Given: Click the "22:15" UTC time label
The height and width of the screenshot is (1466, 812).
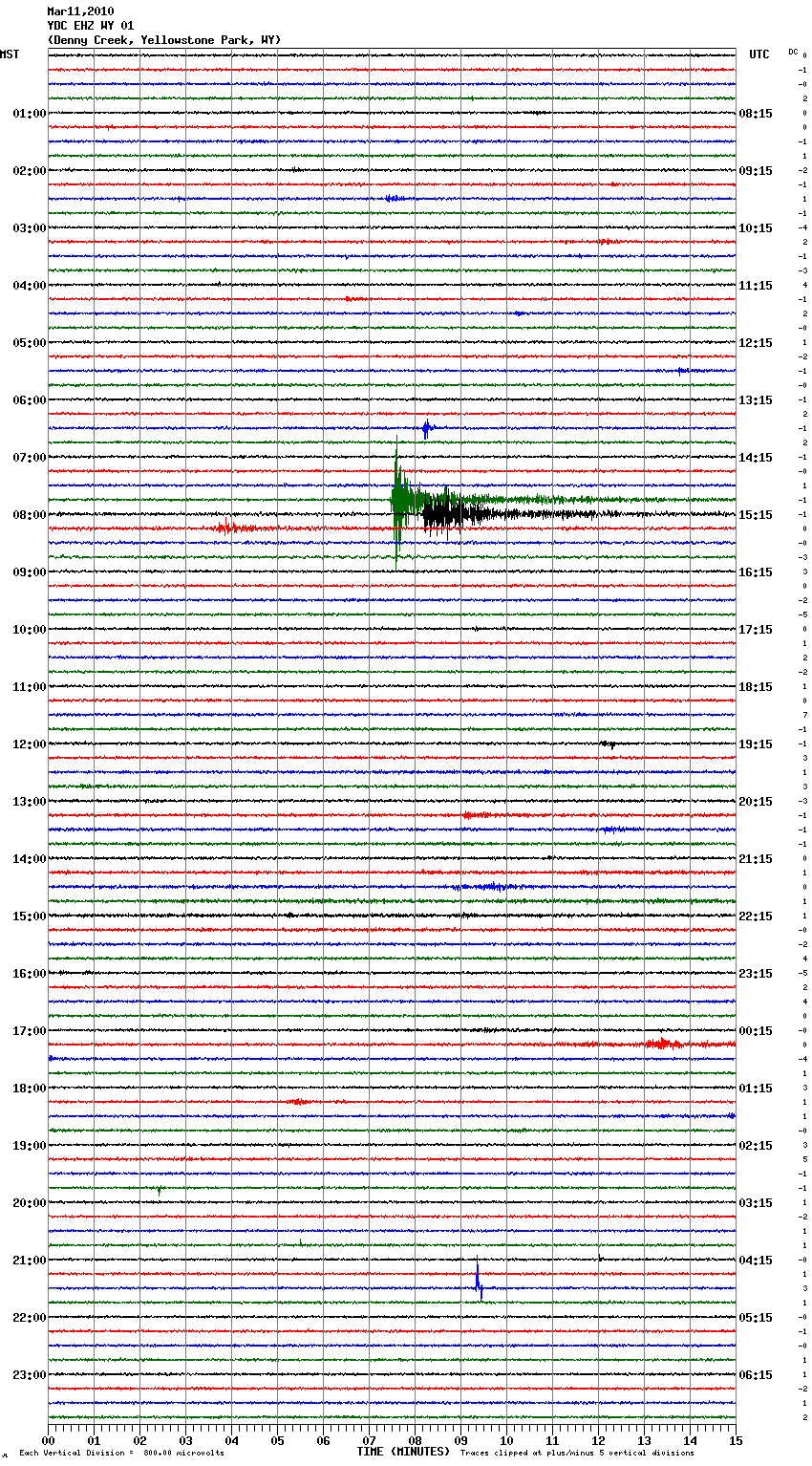Looking at the screenshot, I should pos(756,916).
